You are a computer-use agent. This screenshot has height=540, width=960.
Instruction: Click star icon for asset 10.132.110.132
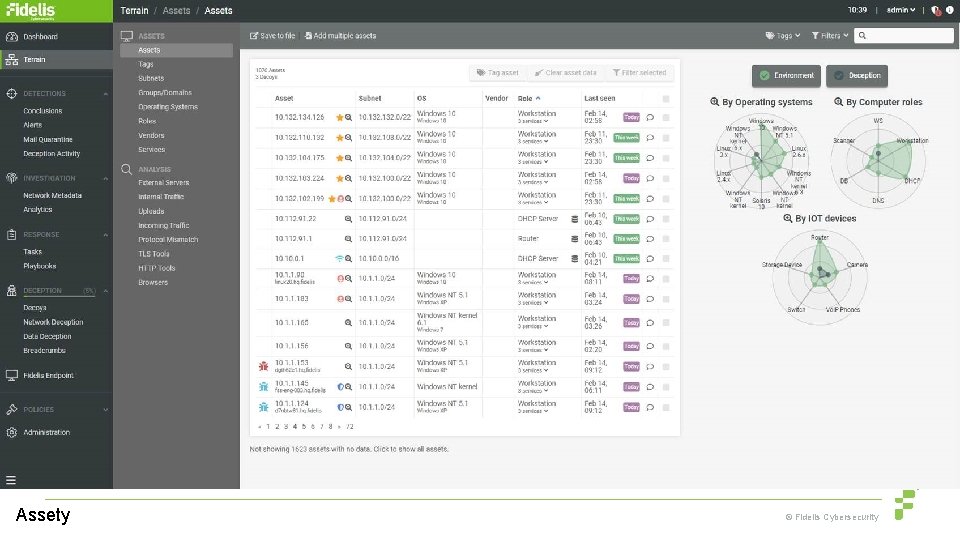[339, 138]
